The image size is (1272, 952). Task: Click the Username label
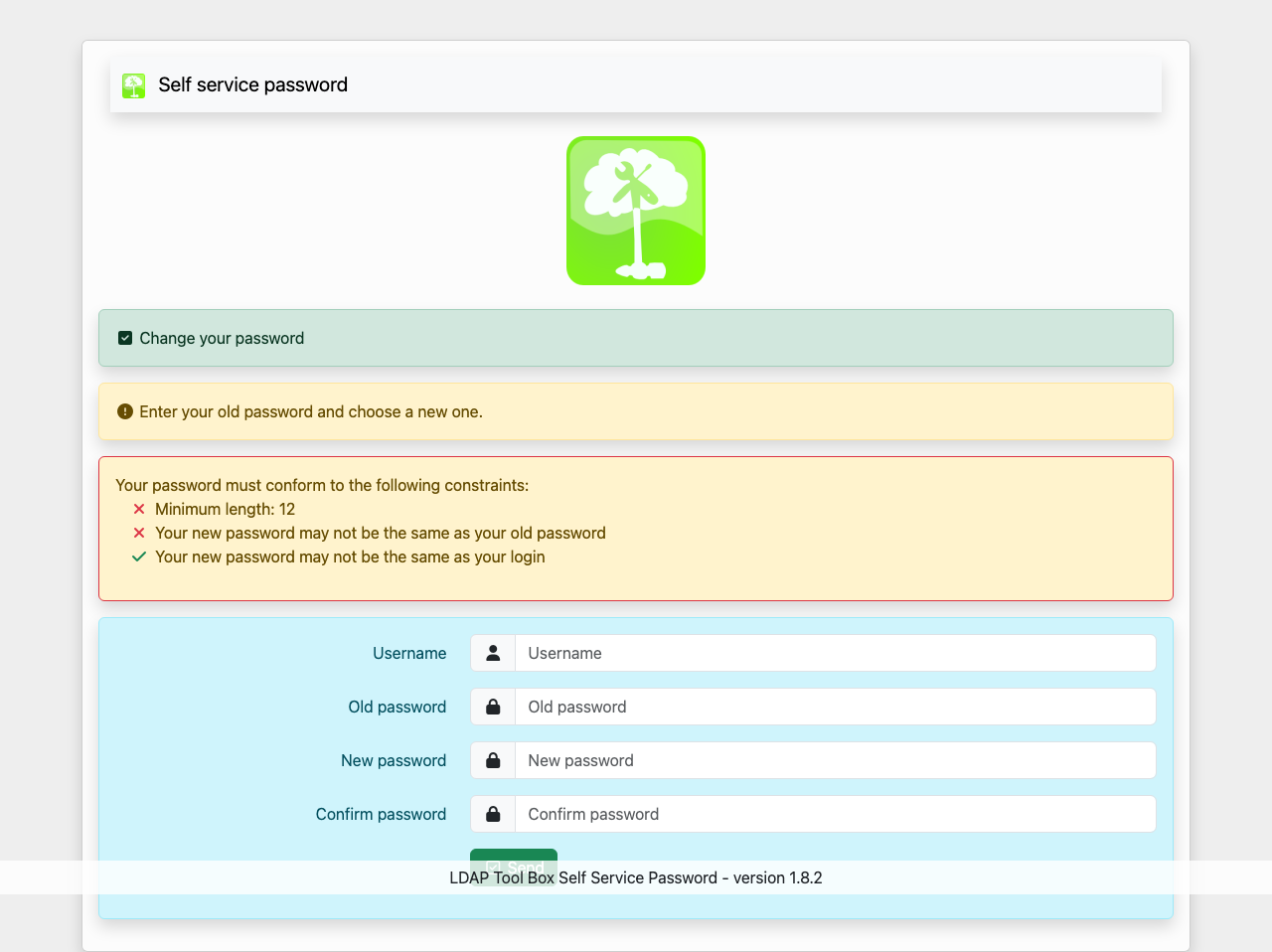pyautogui.click(x=409, y=653)
